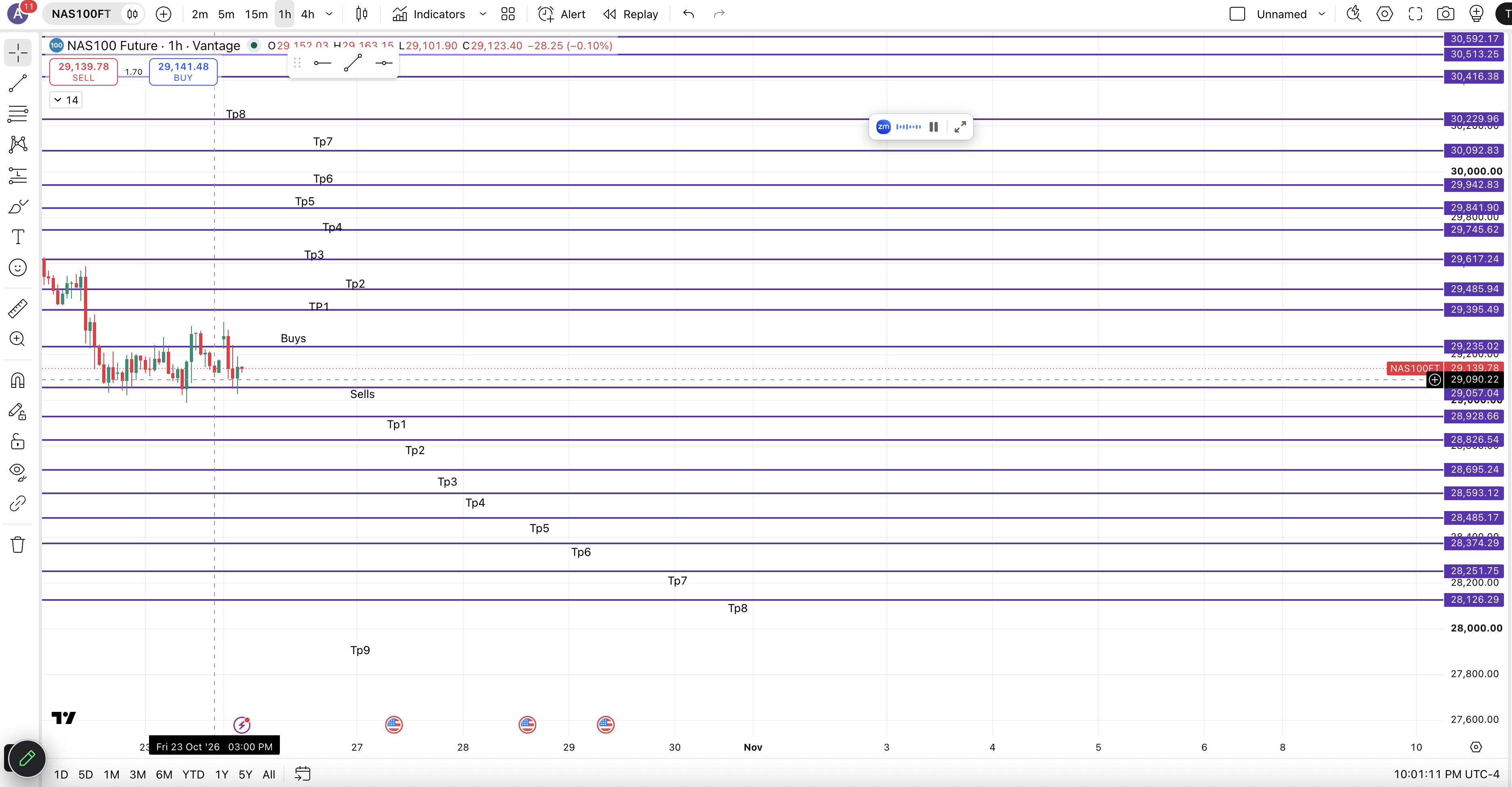This screenshot has height=787, width=1512.
Task: Toggle stay in drawing mode
Action: (18, 411)
